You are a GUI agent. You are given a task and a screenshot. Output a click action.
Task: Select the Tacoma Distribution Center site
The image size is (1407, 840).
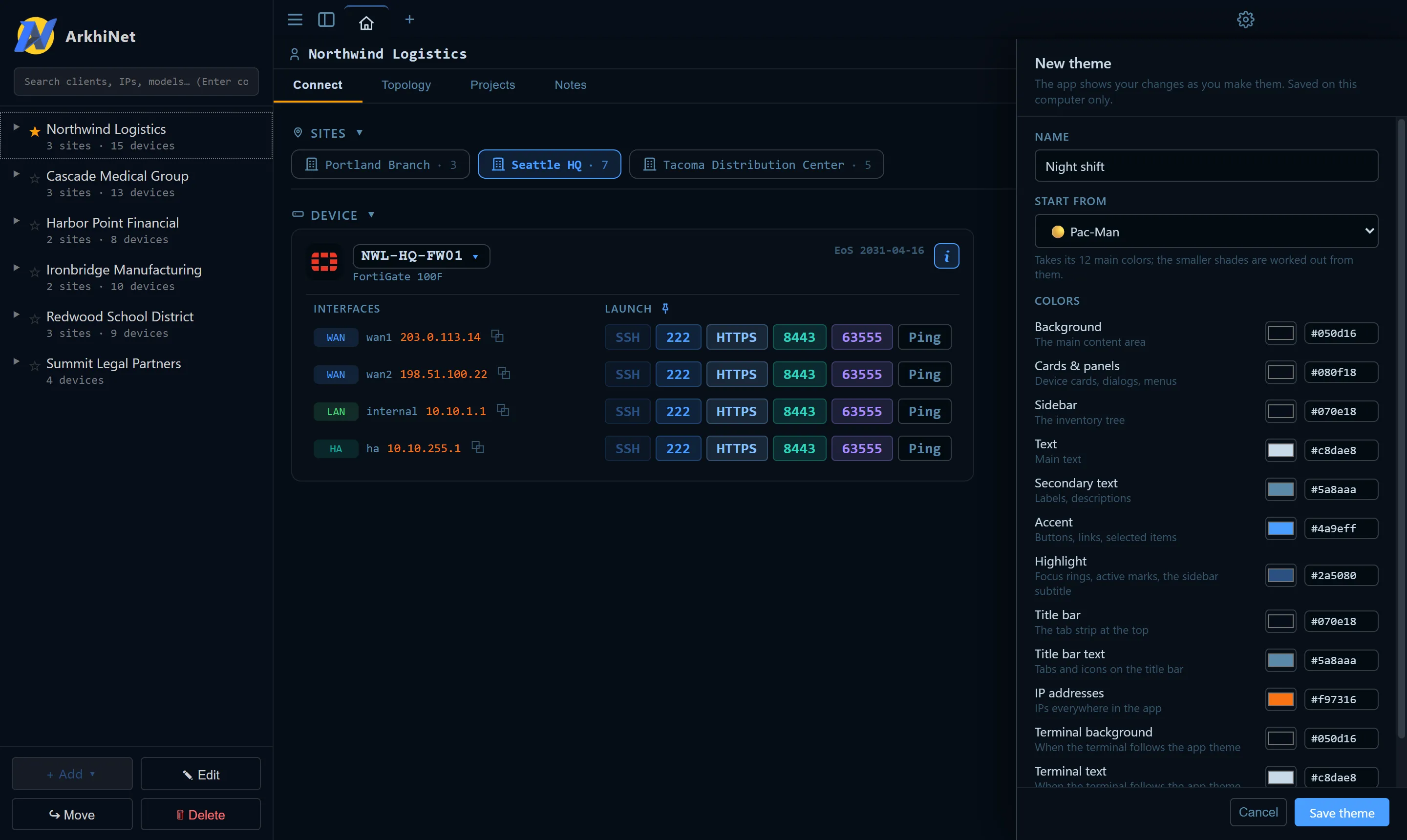click(756, 165)
